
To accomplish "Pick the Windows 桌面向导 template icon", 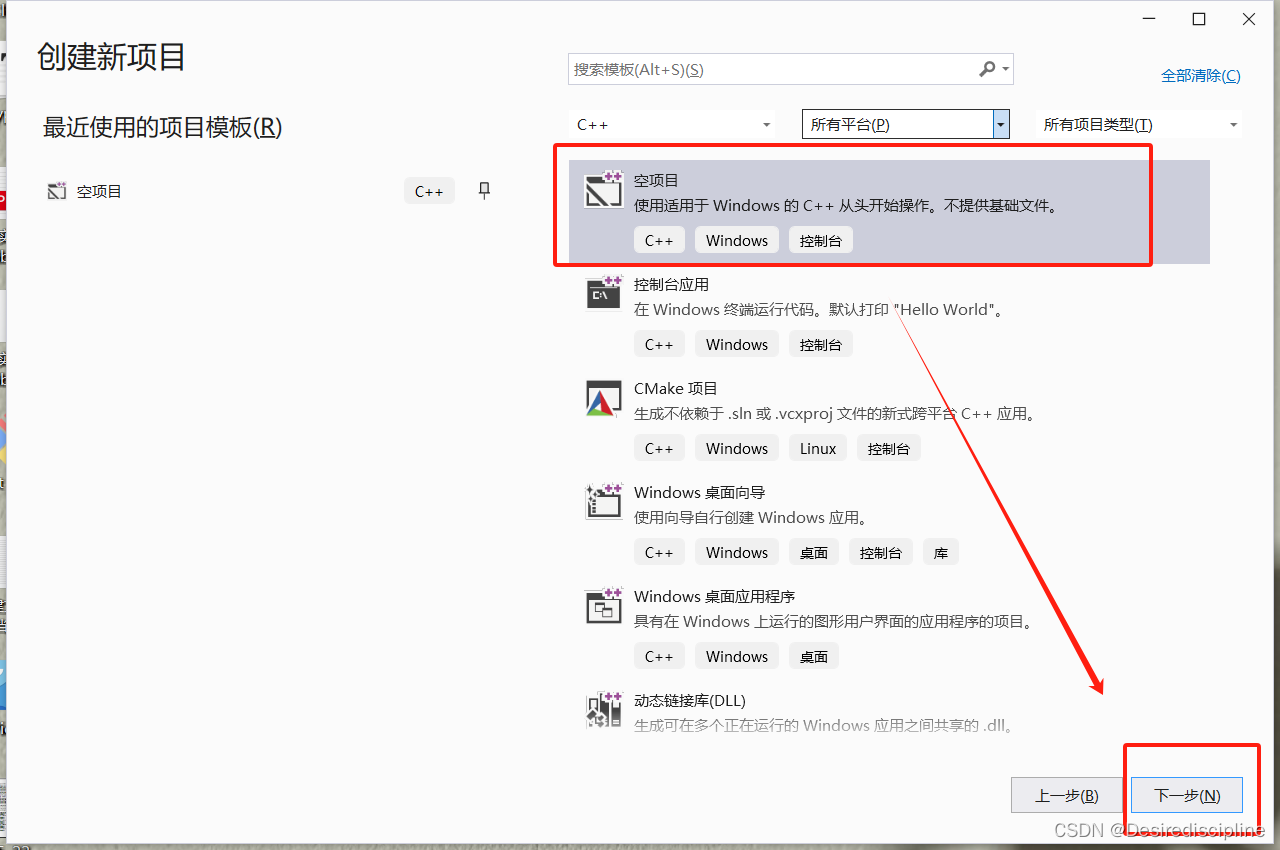I will pos(603,501).
